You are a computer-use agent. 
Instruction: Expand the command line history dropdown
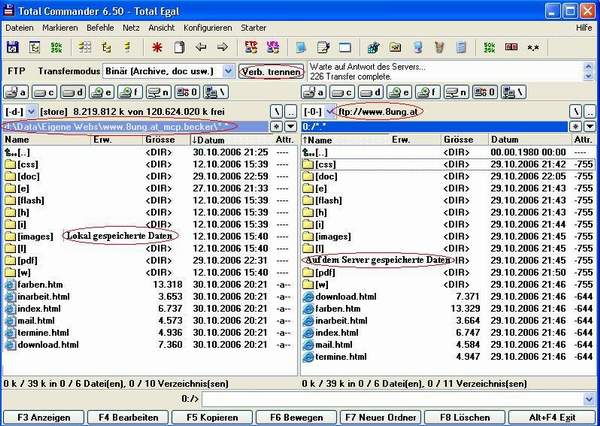click(x=590, y=399)
